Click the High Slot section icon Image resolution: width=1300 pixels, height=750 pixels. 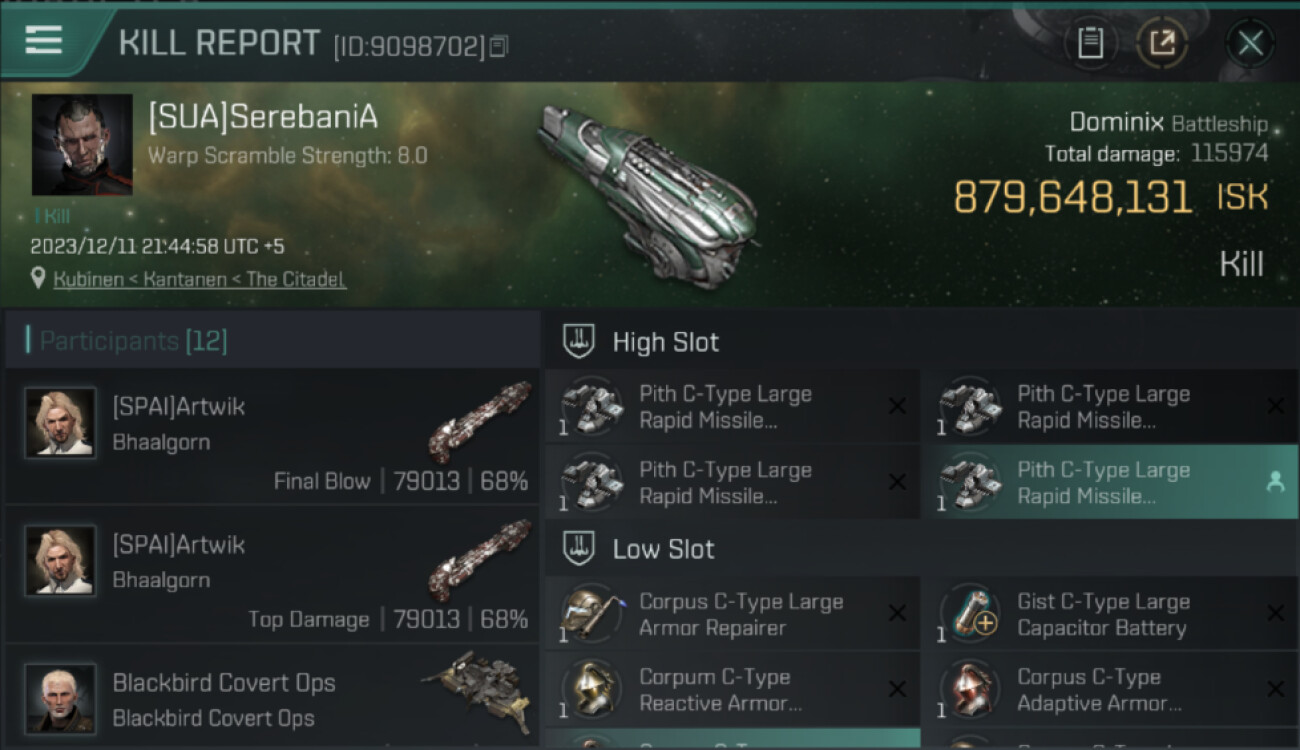578,341
